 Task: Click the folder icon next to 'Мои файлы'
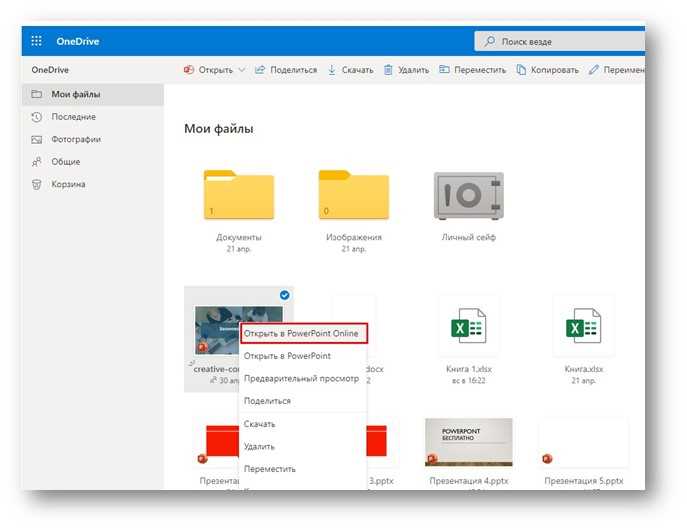click(37, 94)
